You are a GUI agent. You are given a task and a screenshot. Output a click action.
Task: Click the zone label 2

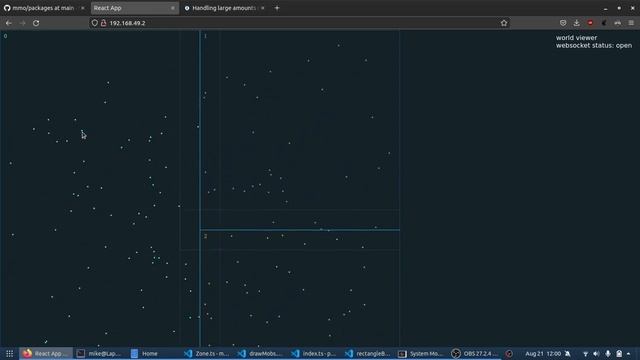tap(205, 236)
